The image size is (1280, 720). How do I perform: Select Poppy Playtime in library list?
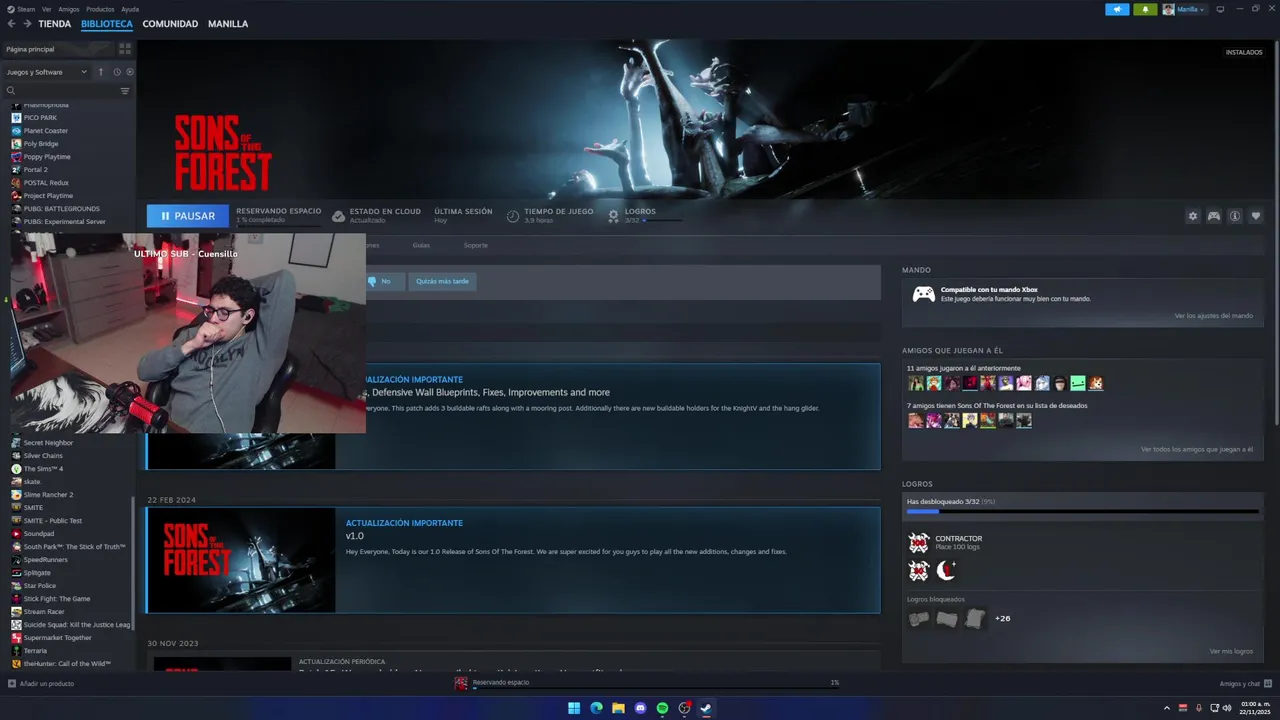[x=47, y=157]
